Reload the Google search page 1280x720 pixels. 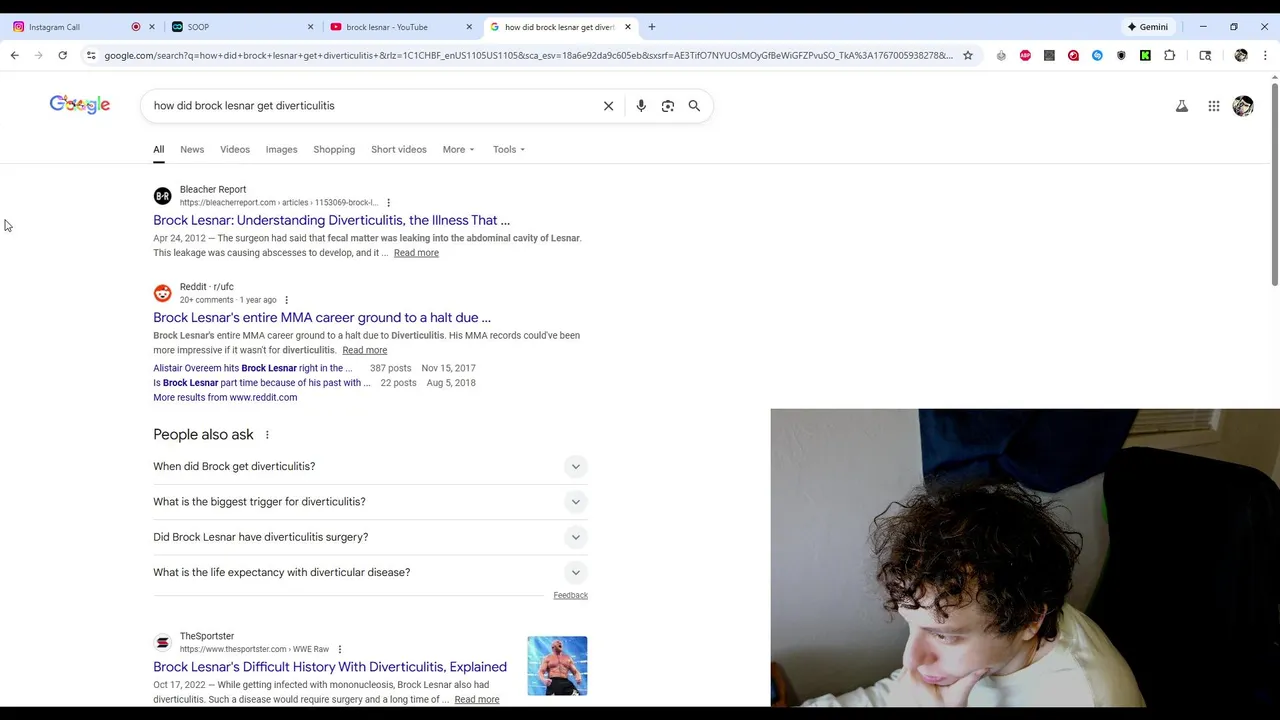click(x=62, y=55)
